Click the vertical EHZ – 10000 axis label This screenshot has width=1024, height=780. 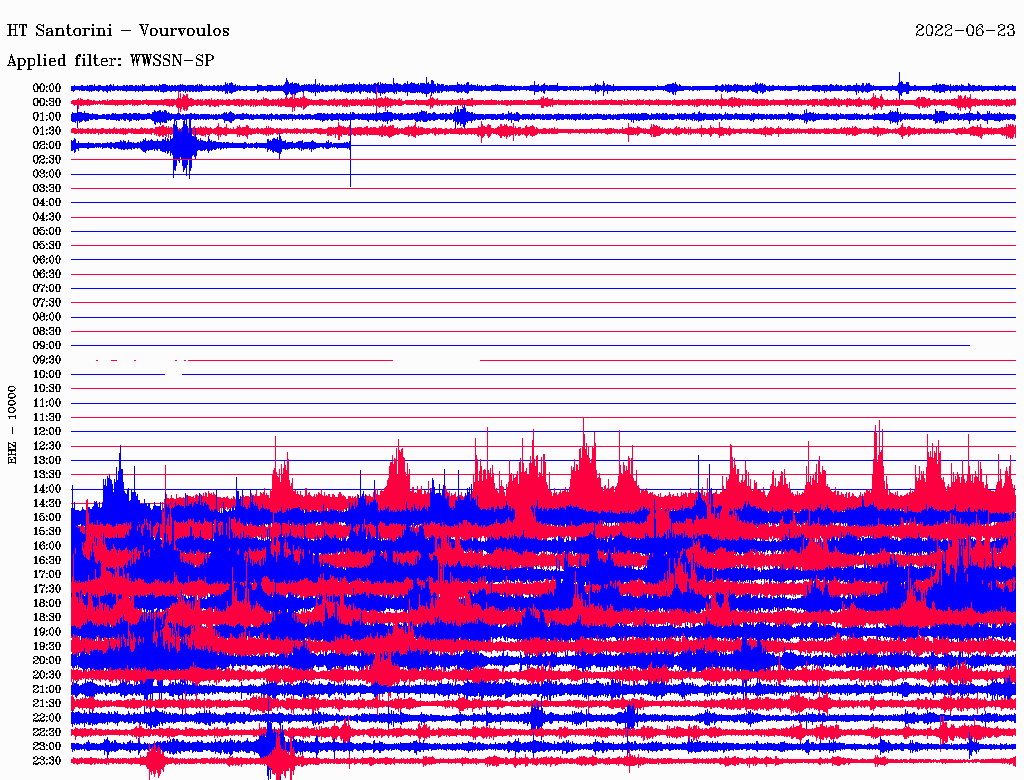pyautogui.click(x=13, y=424)
